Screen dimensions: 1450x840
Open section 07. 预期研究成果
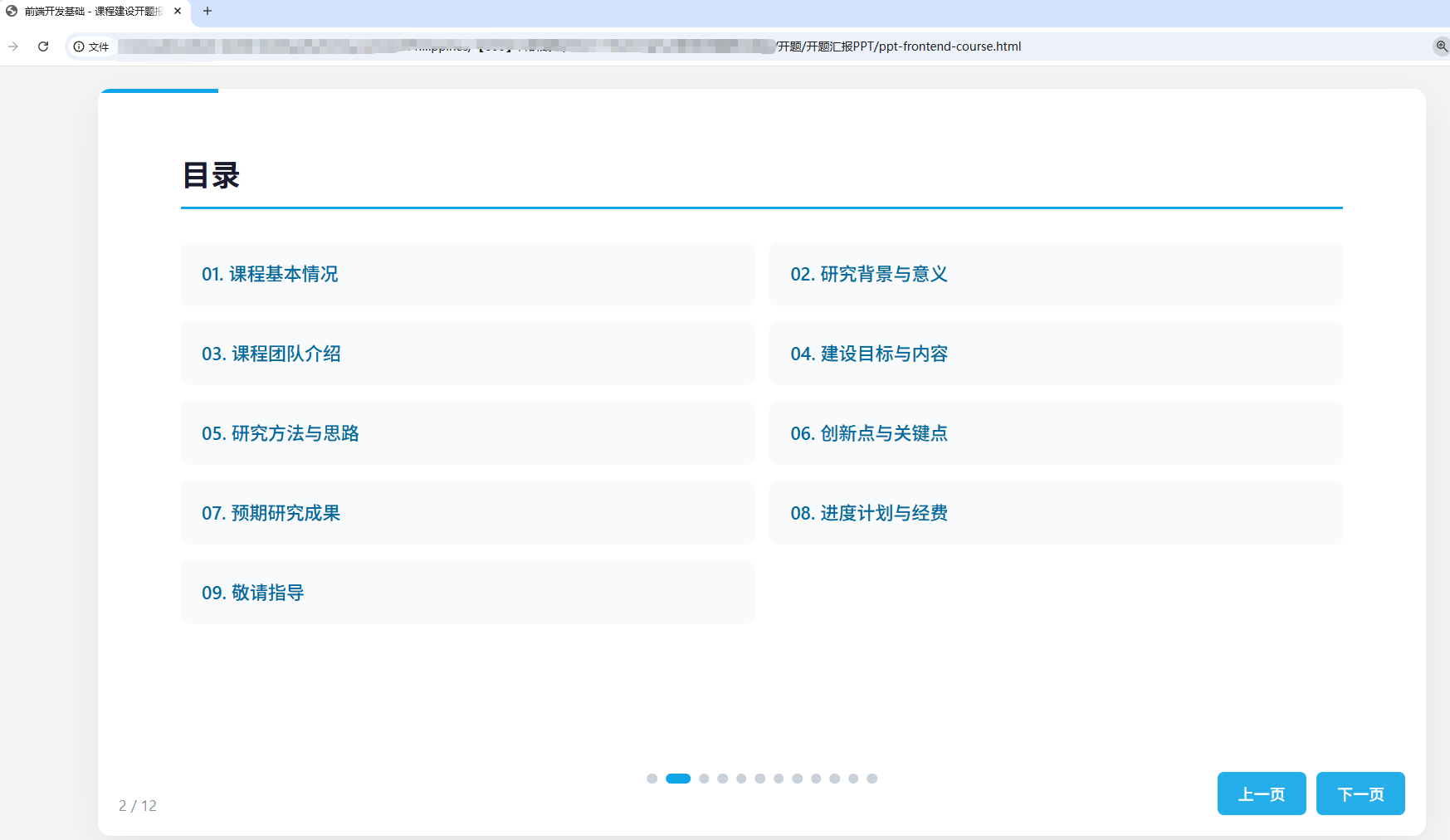coord(467,513)
